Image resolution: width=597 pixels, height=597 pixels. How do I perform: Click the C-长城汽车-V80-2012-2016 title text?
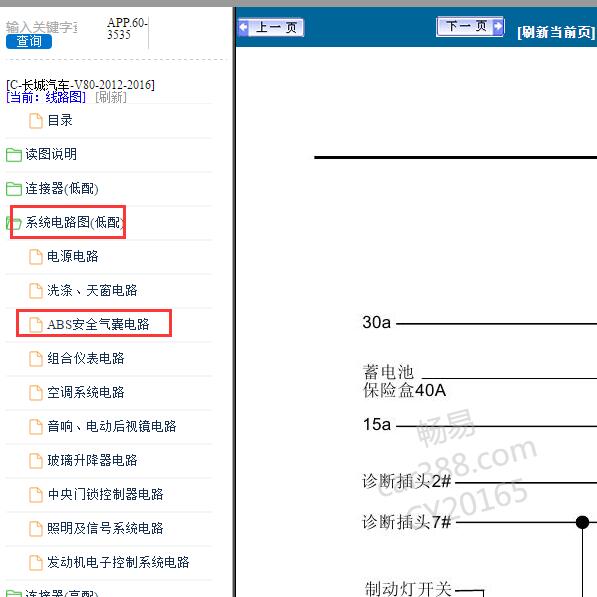point(80,85)
